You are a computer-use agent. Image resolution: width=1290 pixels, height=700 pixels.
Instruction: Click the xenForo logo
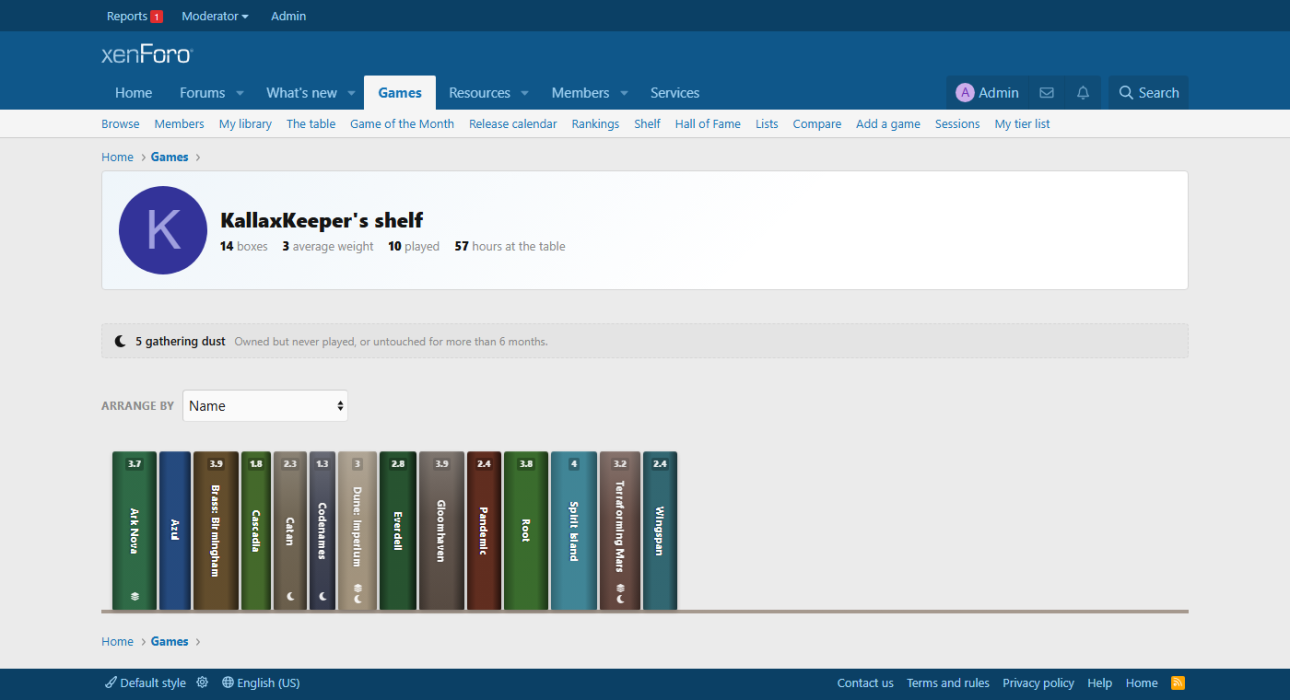click(x=146, y=54)
